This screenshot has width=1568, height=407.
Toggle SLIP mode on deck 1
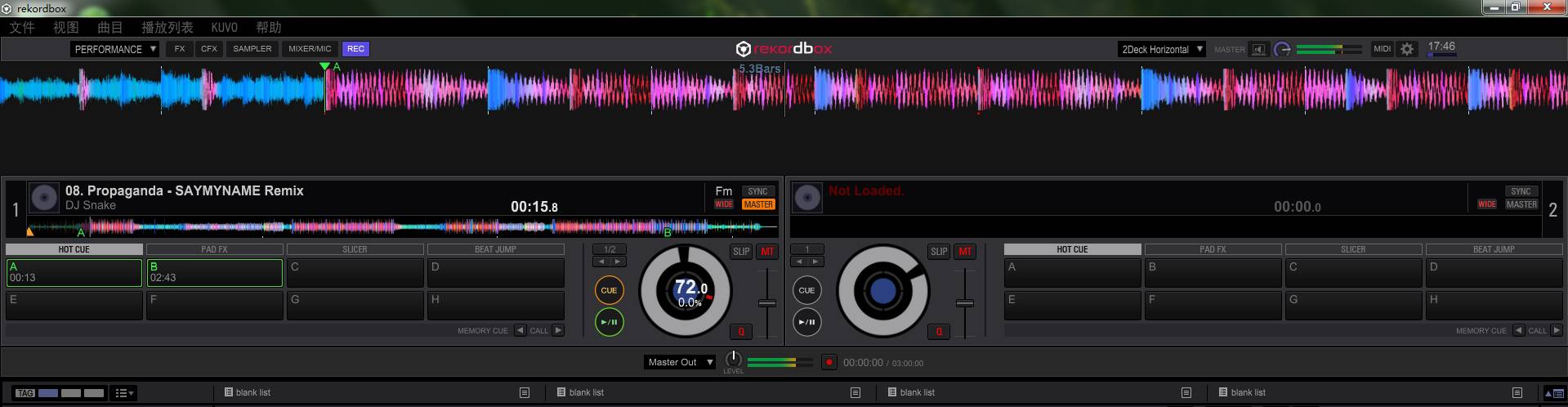[x=741, y=252]
